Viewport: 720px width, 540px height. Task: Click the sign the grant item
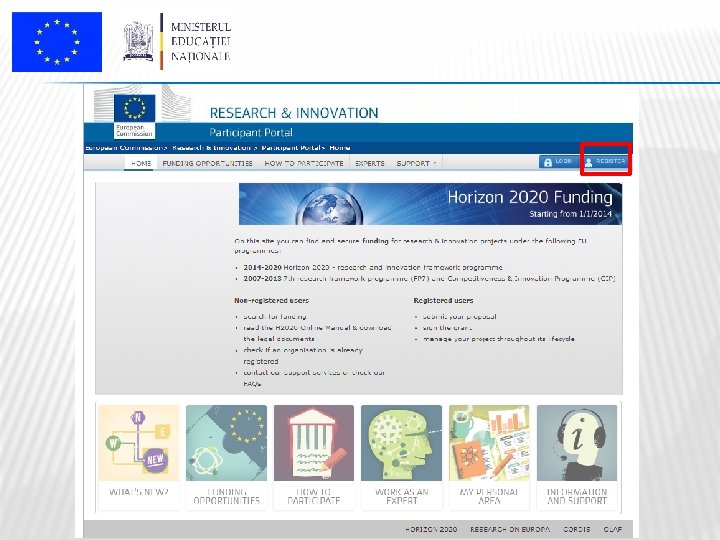pyautogui.click(x=447, y=328)
